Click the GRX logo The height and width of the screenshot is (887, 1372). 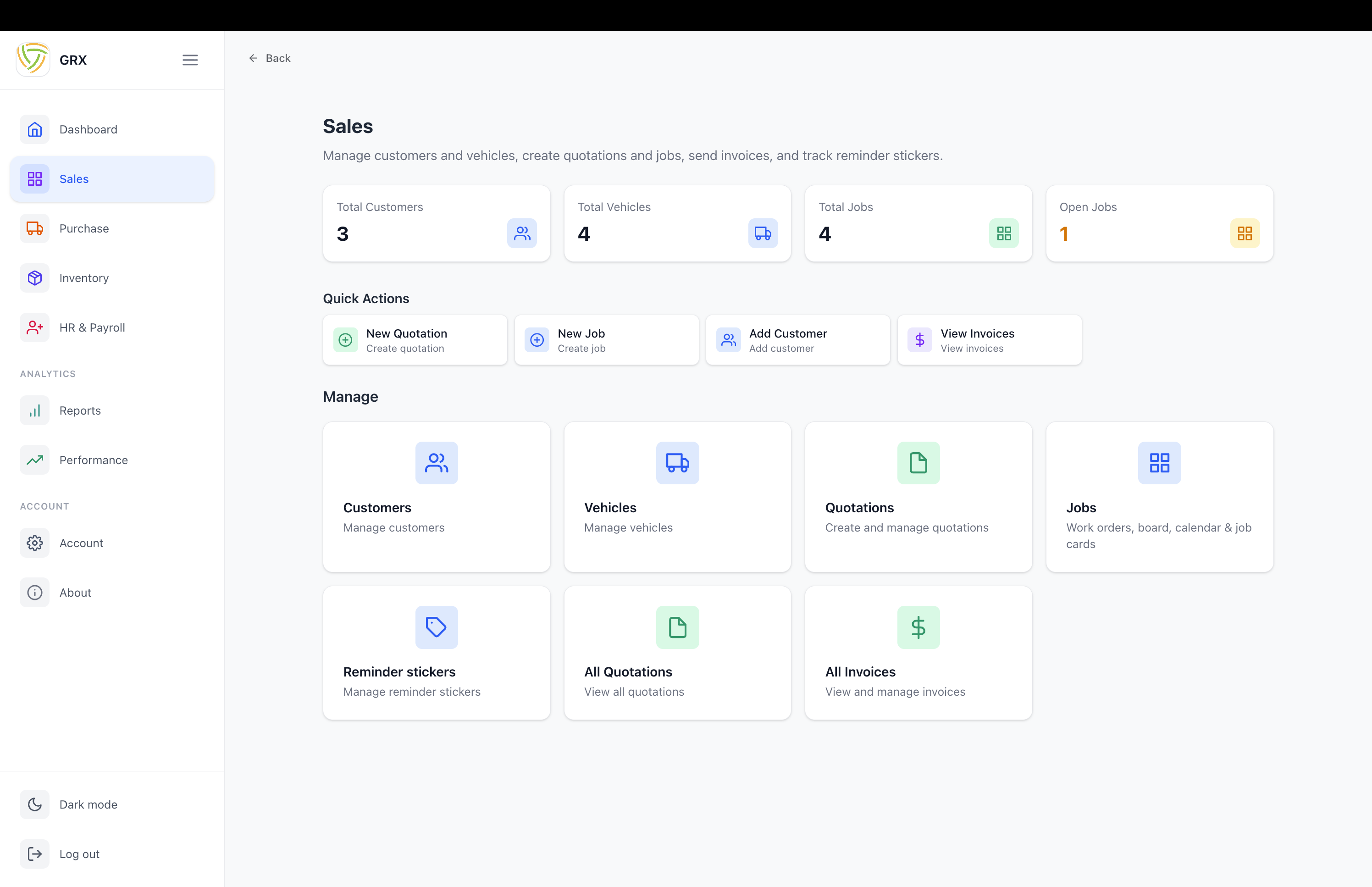tap(33, 59)
